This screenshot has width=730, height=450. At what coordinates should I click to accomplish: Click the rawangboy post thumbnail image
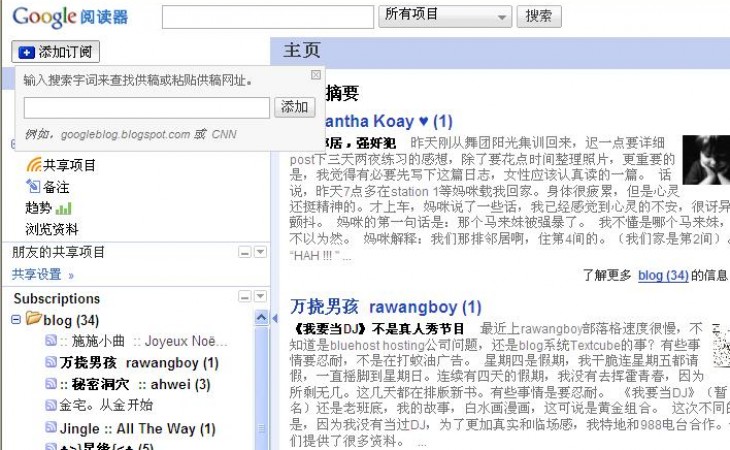721,345
